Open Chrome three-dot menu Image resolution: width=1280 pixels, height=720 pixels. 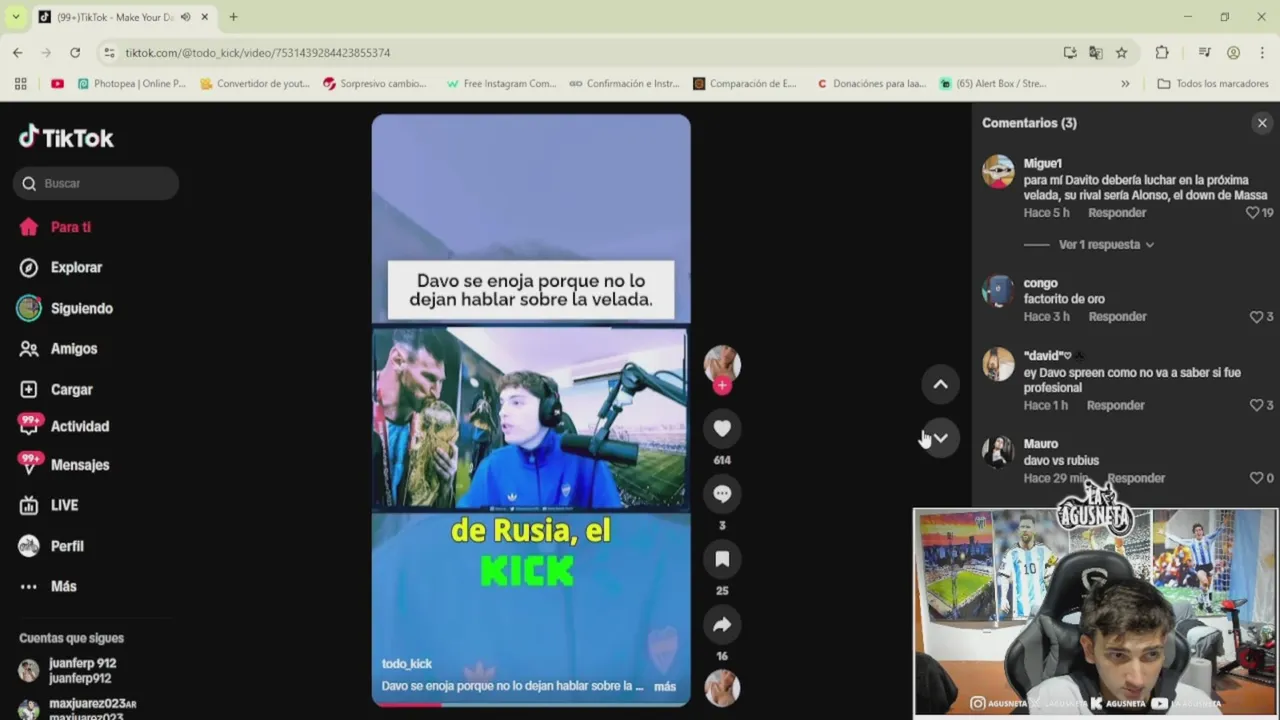pyautogui.click(x=1262, y=52)
